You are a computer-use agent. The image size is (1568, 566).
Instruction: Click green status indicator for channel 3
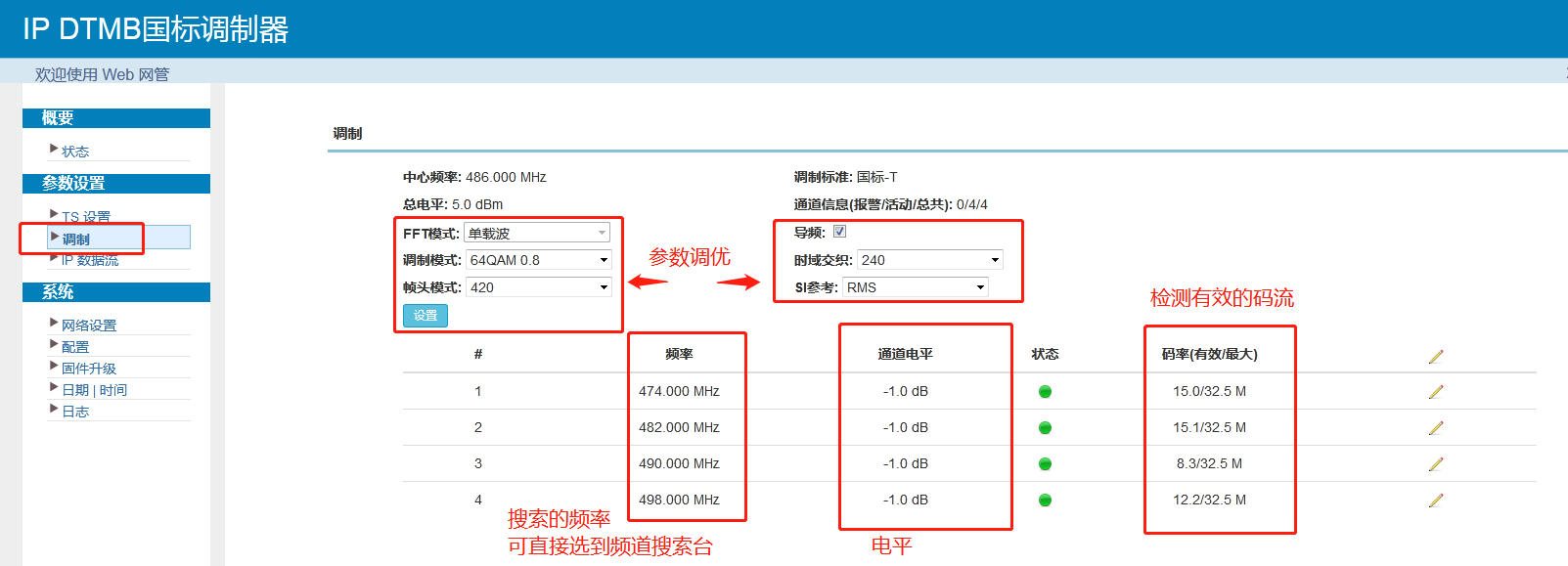tap(1045, 464)
